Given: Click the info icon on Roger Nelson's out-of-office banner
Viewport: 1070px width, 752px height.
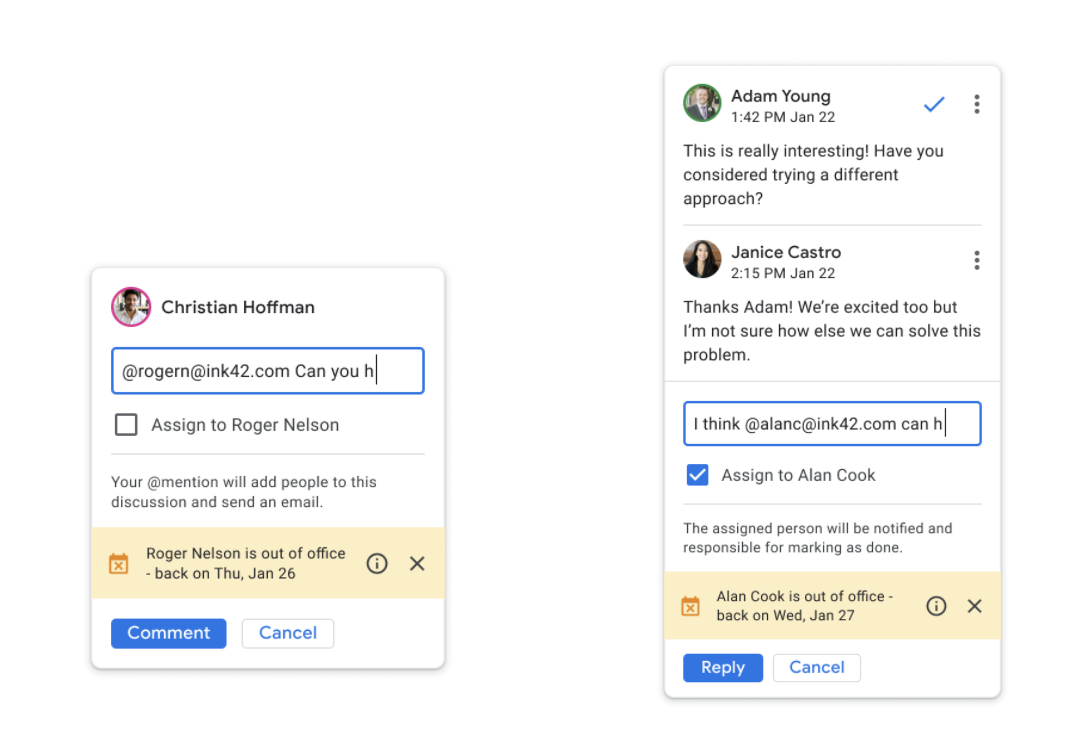Looking at the screenshot, I should click(x=377, y=563).
